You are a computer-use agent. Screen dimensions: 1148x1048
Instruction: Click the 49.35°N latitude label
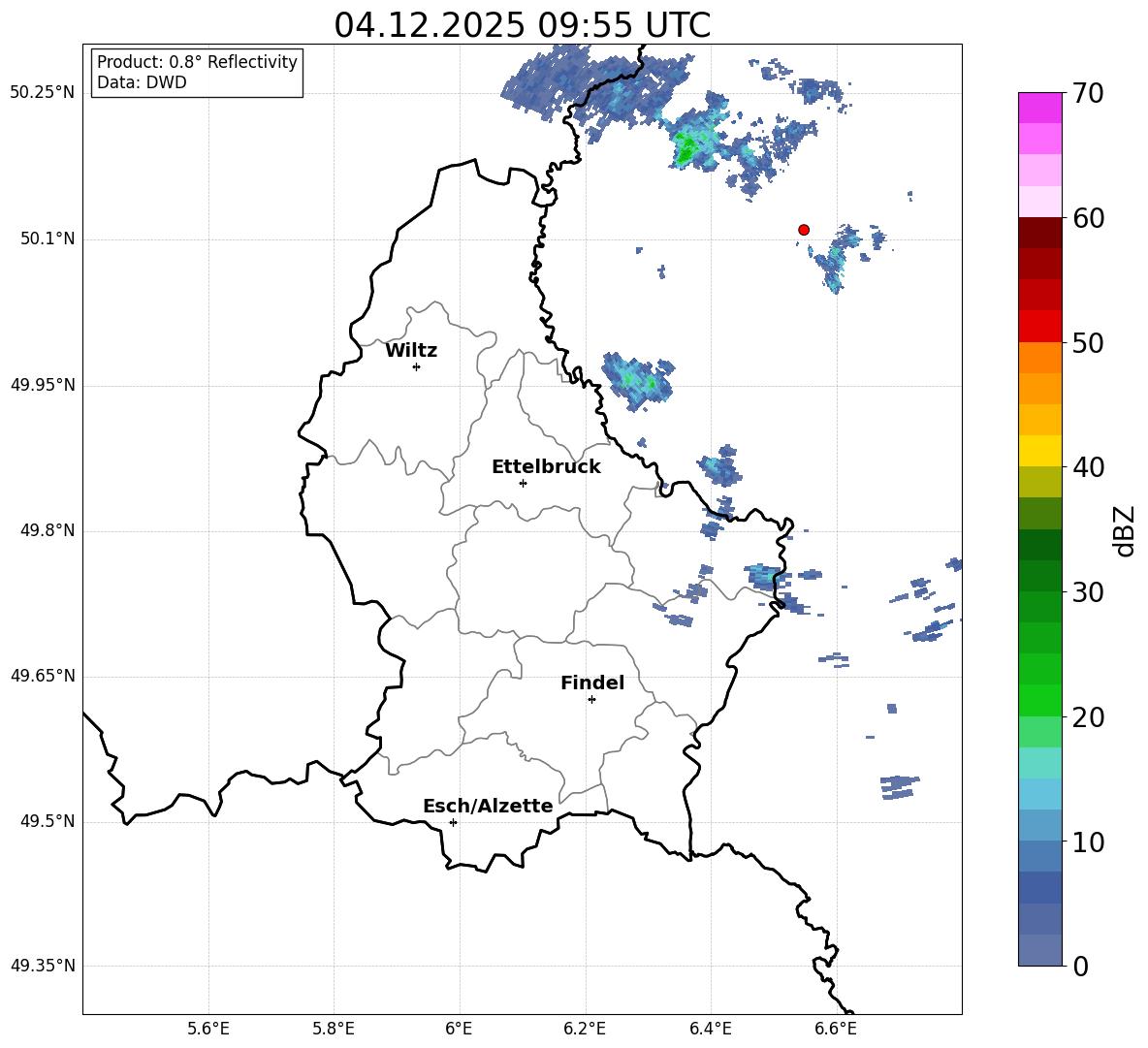(43, 966)
